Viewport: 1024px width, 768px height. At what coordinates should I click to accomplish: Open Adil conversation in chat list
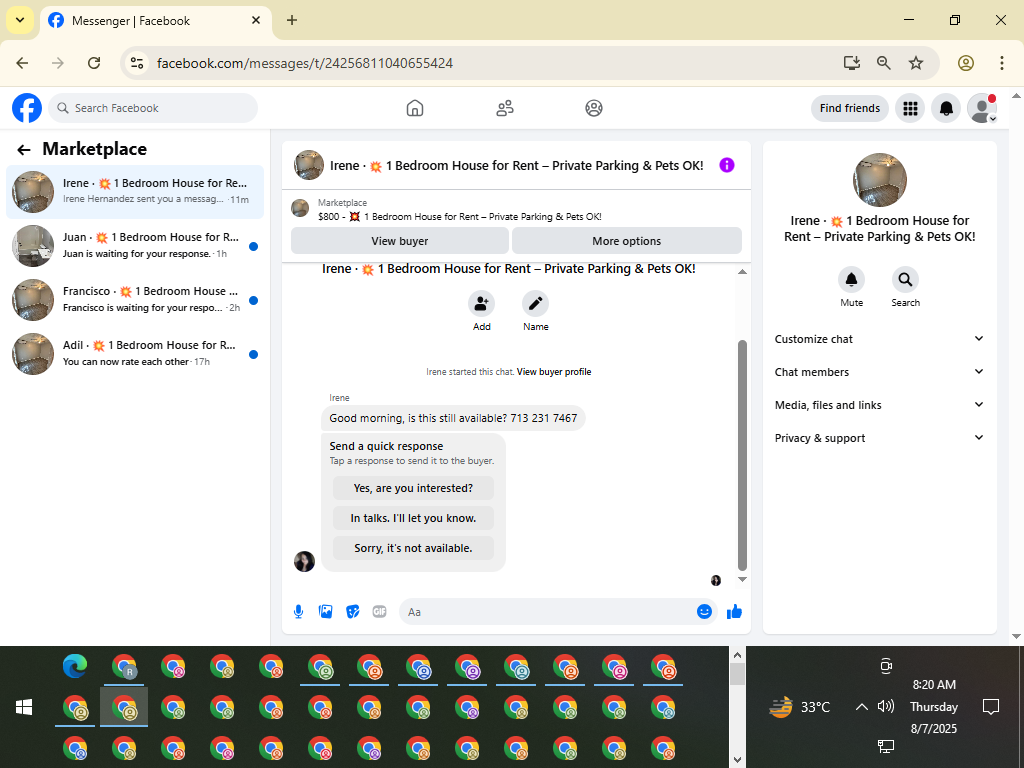click(135, 354)
